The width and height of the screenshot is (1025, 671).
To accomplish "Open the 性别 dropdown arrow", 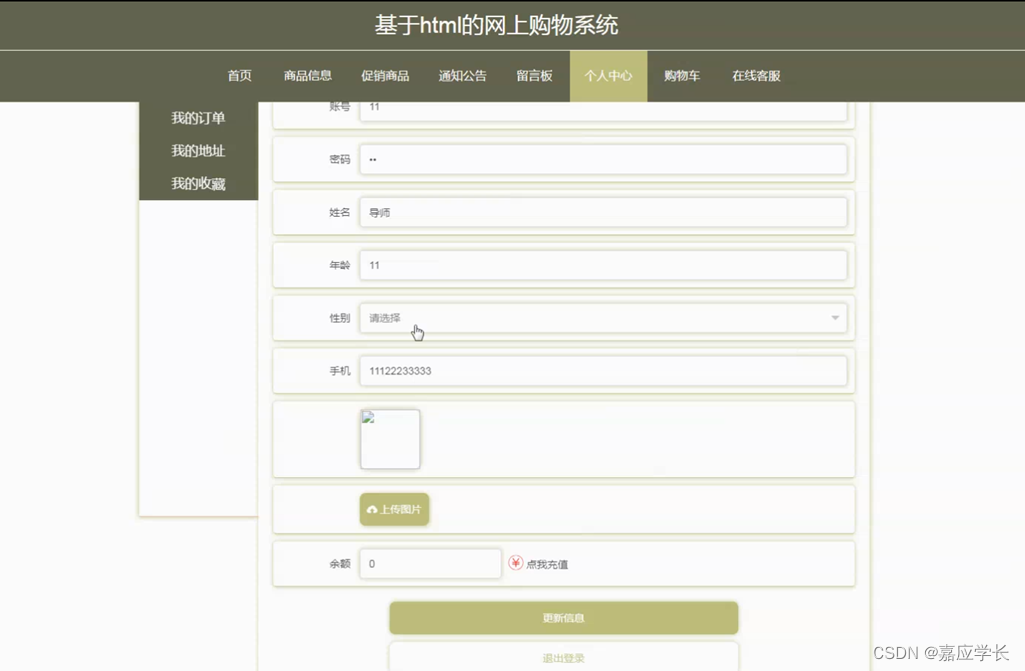I will click(x=835, y=318).
